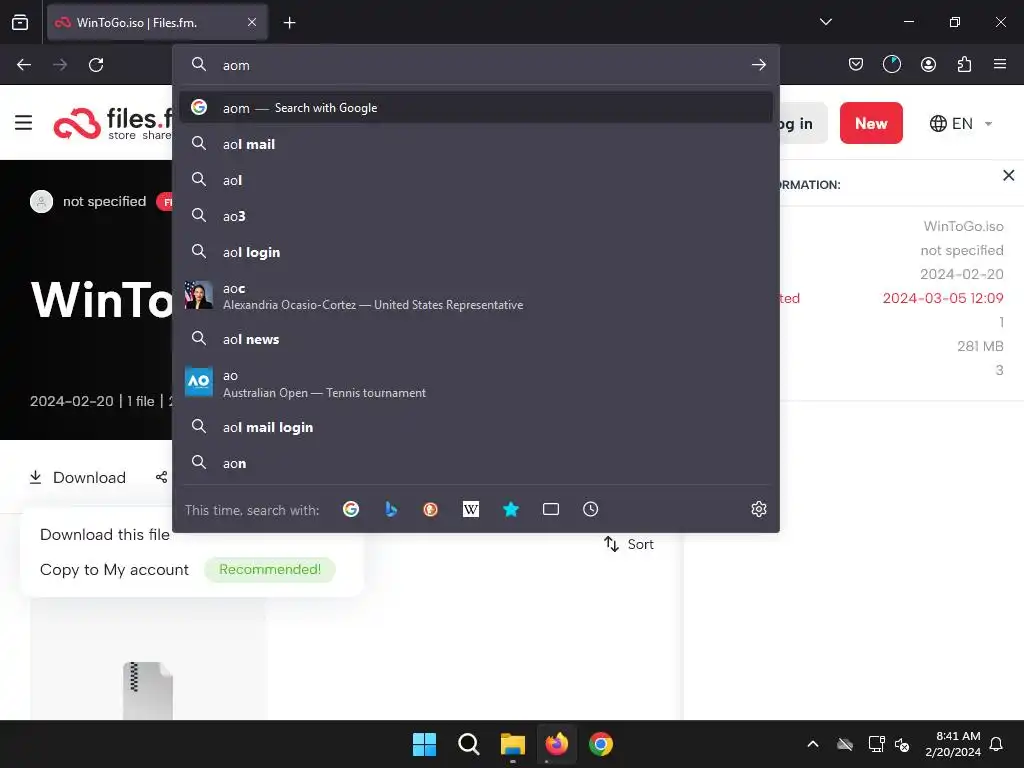The image size is (1024, 768).
Task: Launch Google Chrome from taskbar
Action: pyautogui.click(x=601, y=744)
